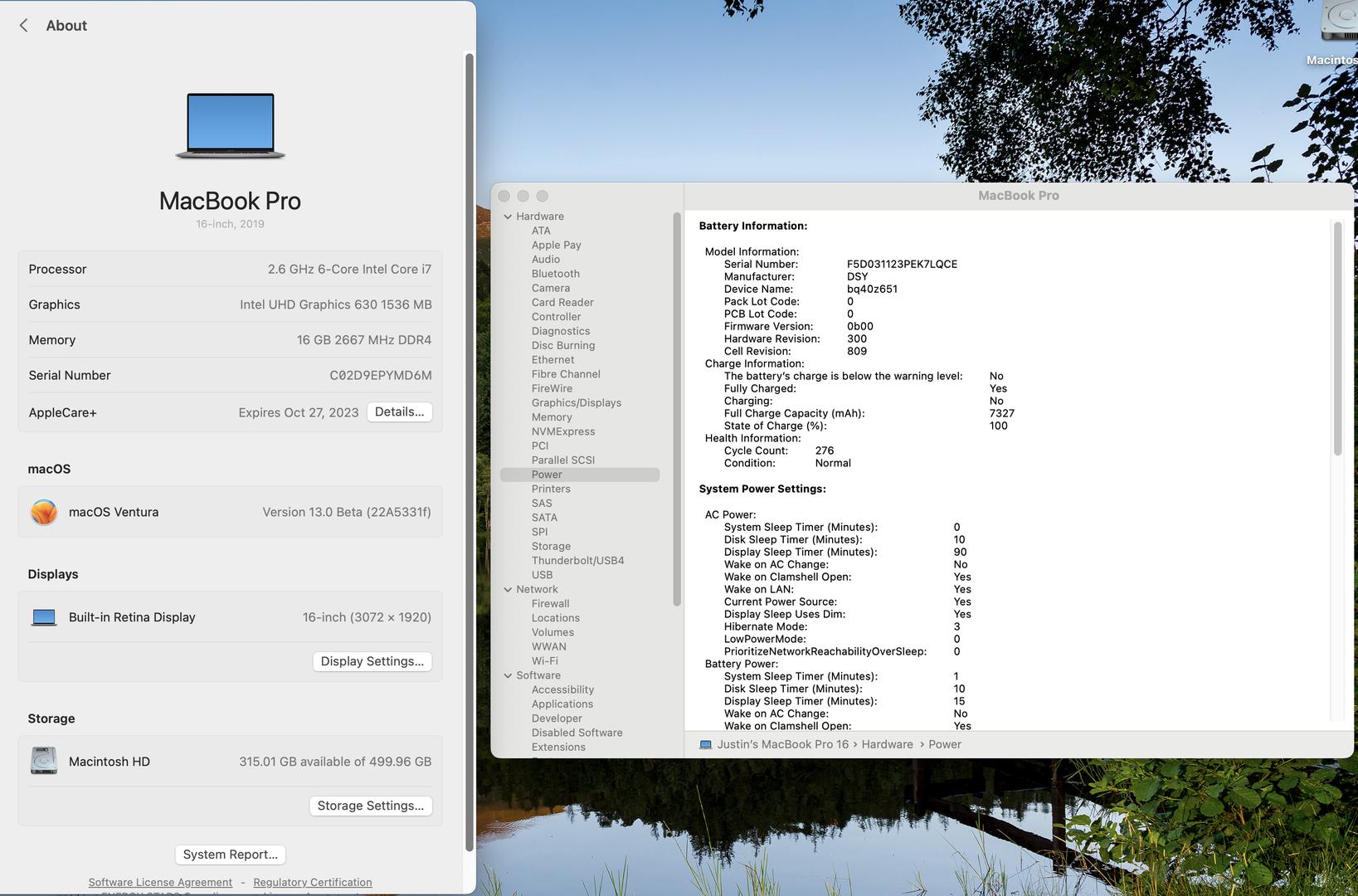The height and width of the screenshot is (896, 1358).
Task: Select SATA in sidebar
Action: click(544, 518)
